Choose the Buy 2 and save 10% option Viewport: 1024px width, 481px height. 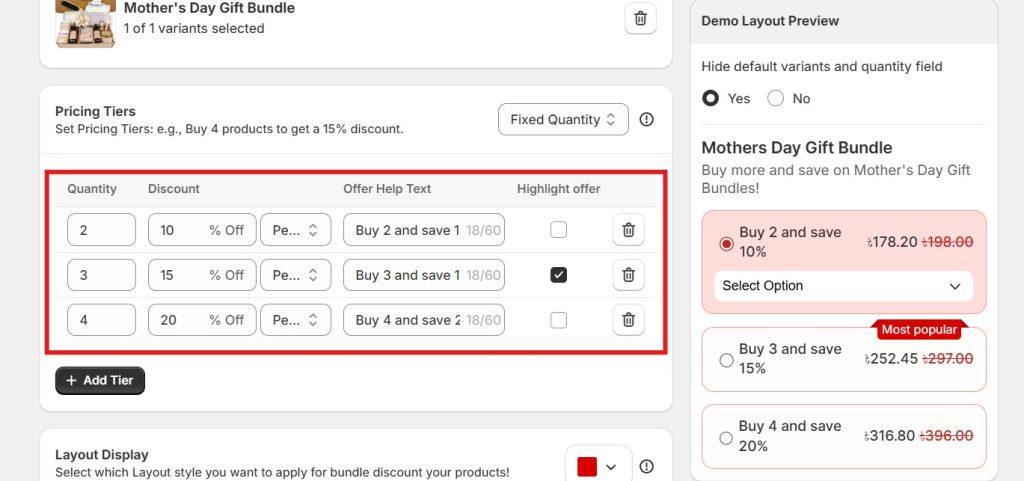[x=726, y=243]
